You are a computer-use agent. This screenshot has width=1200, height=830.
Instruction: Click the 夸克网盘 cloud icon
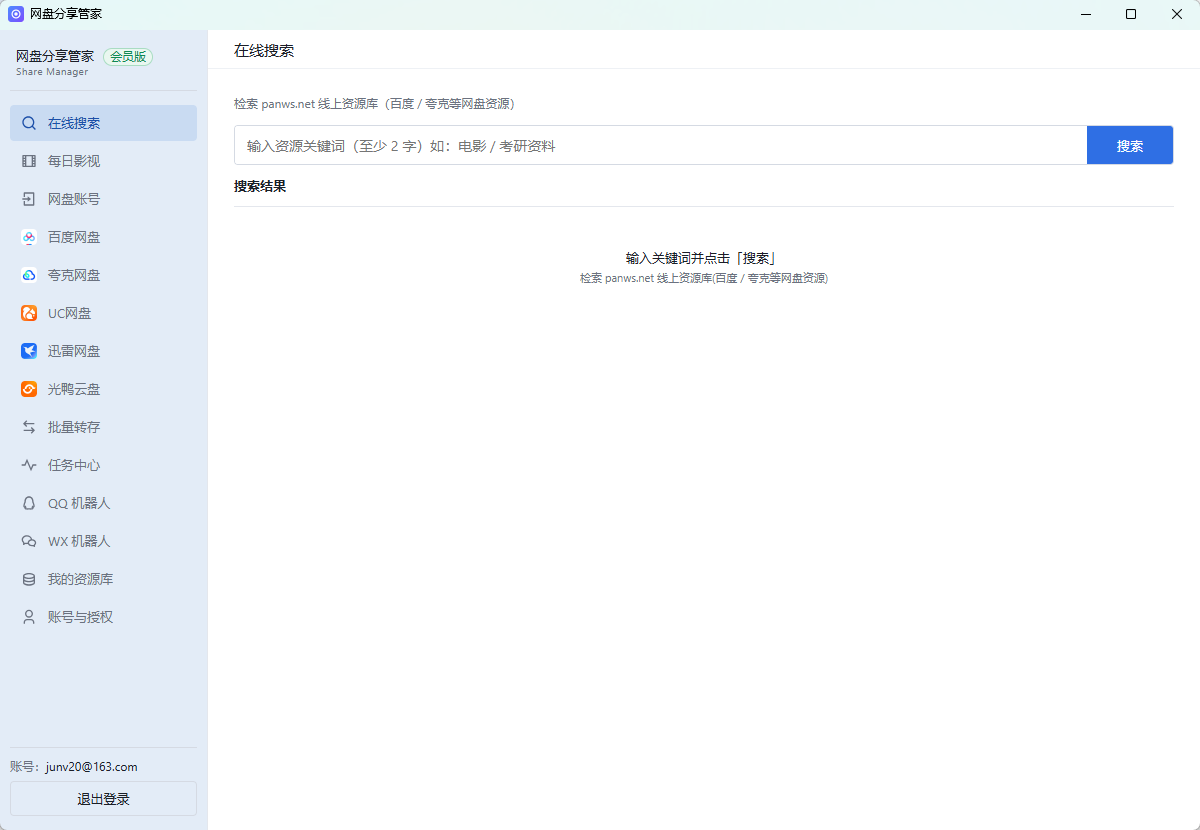tap(29, 275)
